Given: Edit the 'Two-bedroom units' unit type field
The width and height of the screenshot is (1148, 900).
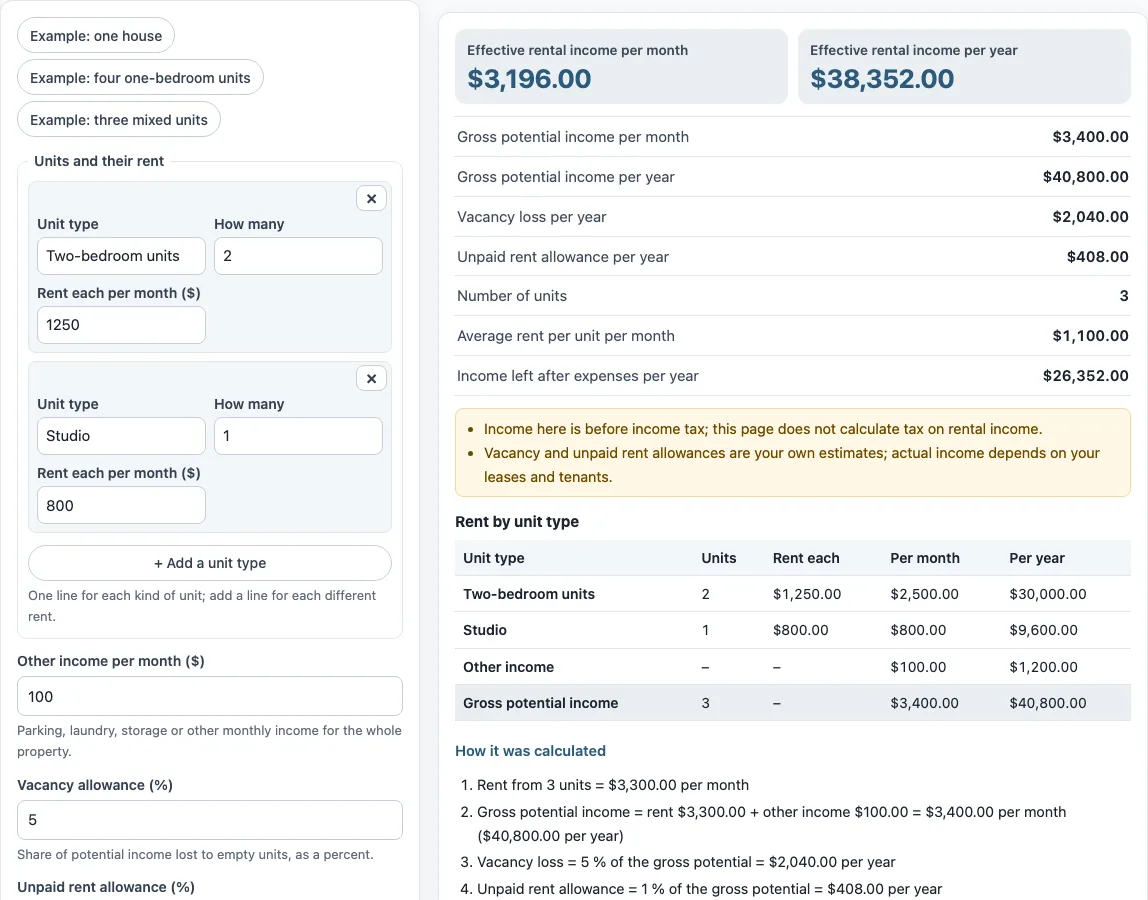Looking at the screenshot, I should point(122,256).
